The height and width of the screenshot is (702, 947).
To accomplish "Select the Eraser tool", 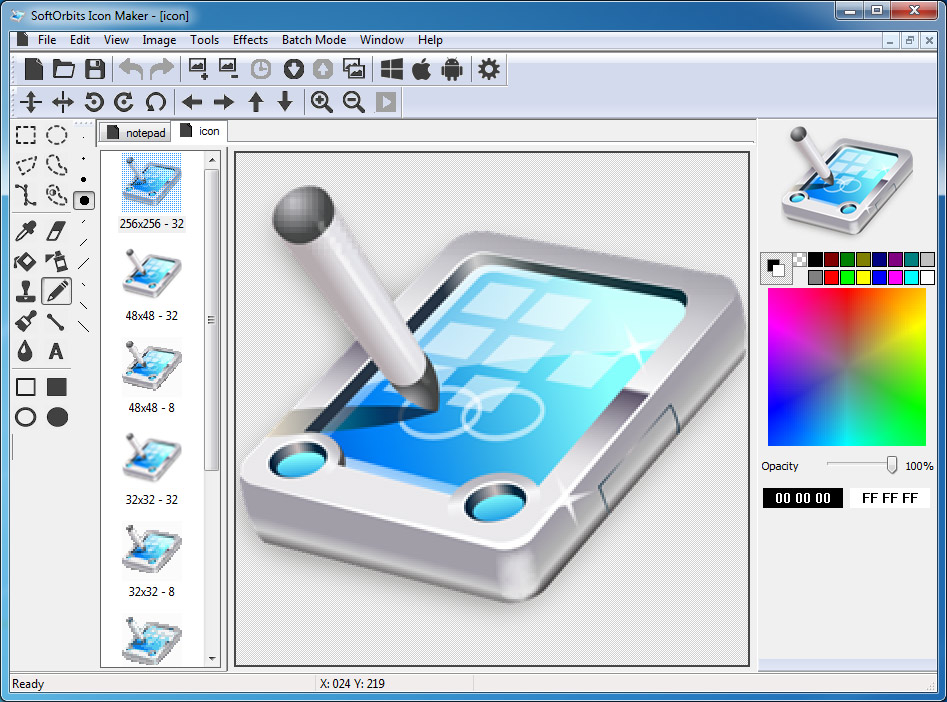I will 56,232.
